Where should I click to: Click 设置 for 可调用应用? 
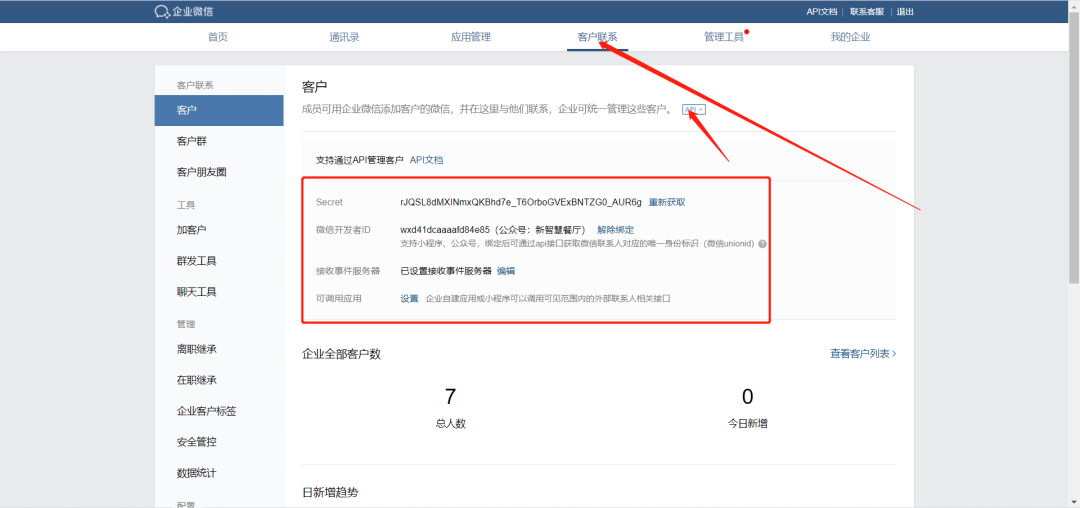(x=410, y=299)
